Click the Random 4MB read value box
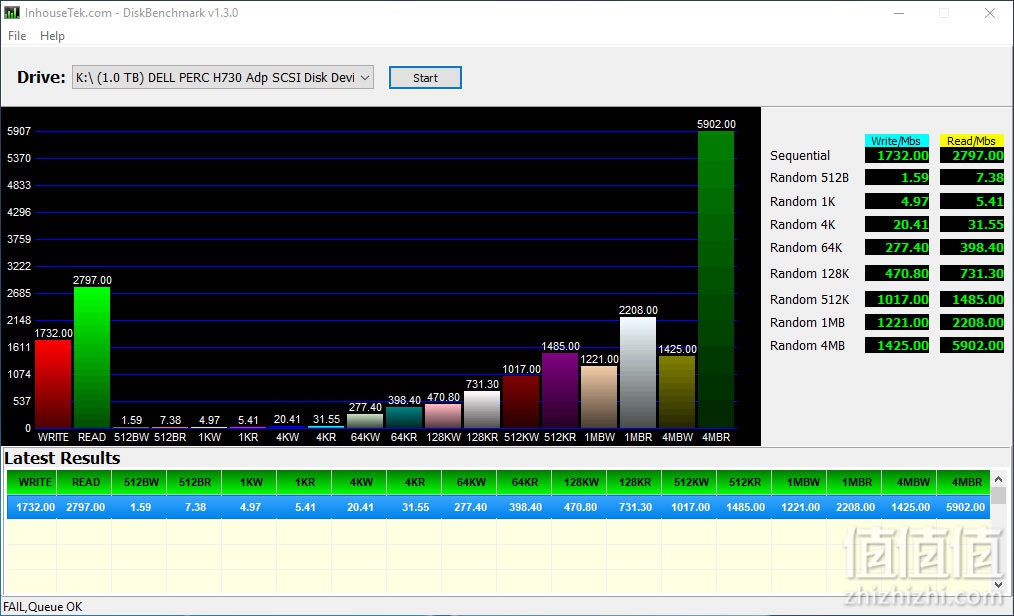Image resolution: width=1014 pixels, height=616 pixels. pyautogui.click(x=971, y=346)
